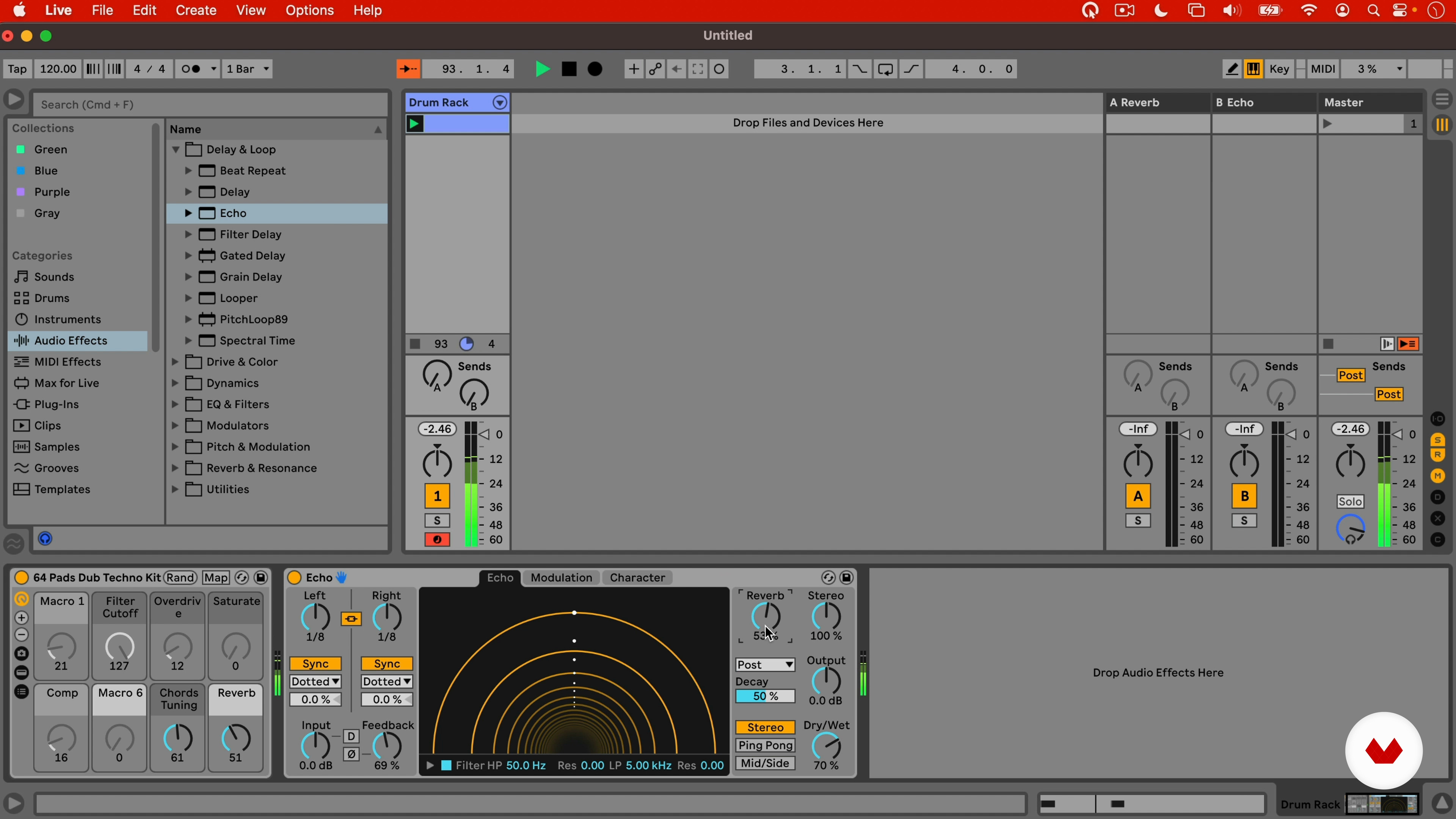The image size is (1456, 819).
Task: Open the 1 Bar quantization dropdown
Action: click(248, 69)
